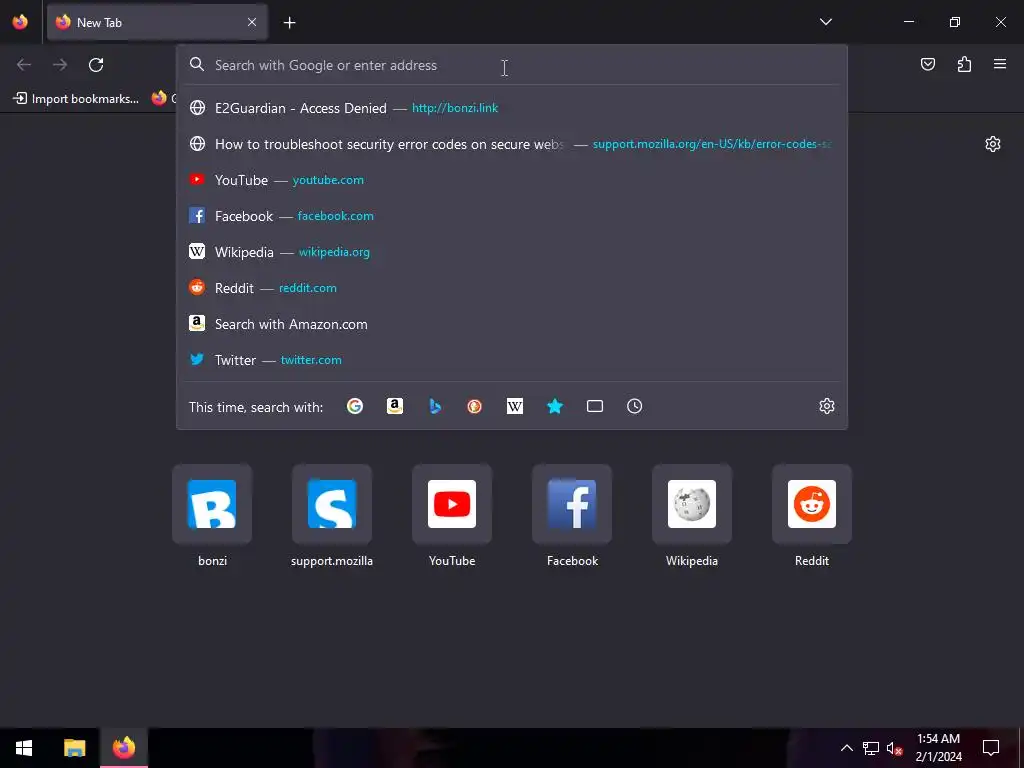Click the Back navigation arrow
The width and height of the screenshot is (1024, 768).
tap(24, 65)
